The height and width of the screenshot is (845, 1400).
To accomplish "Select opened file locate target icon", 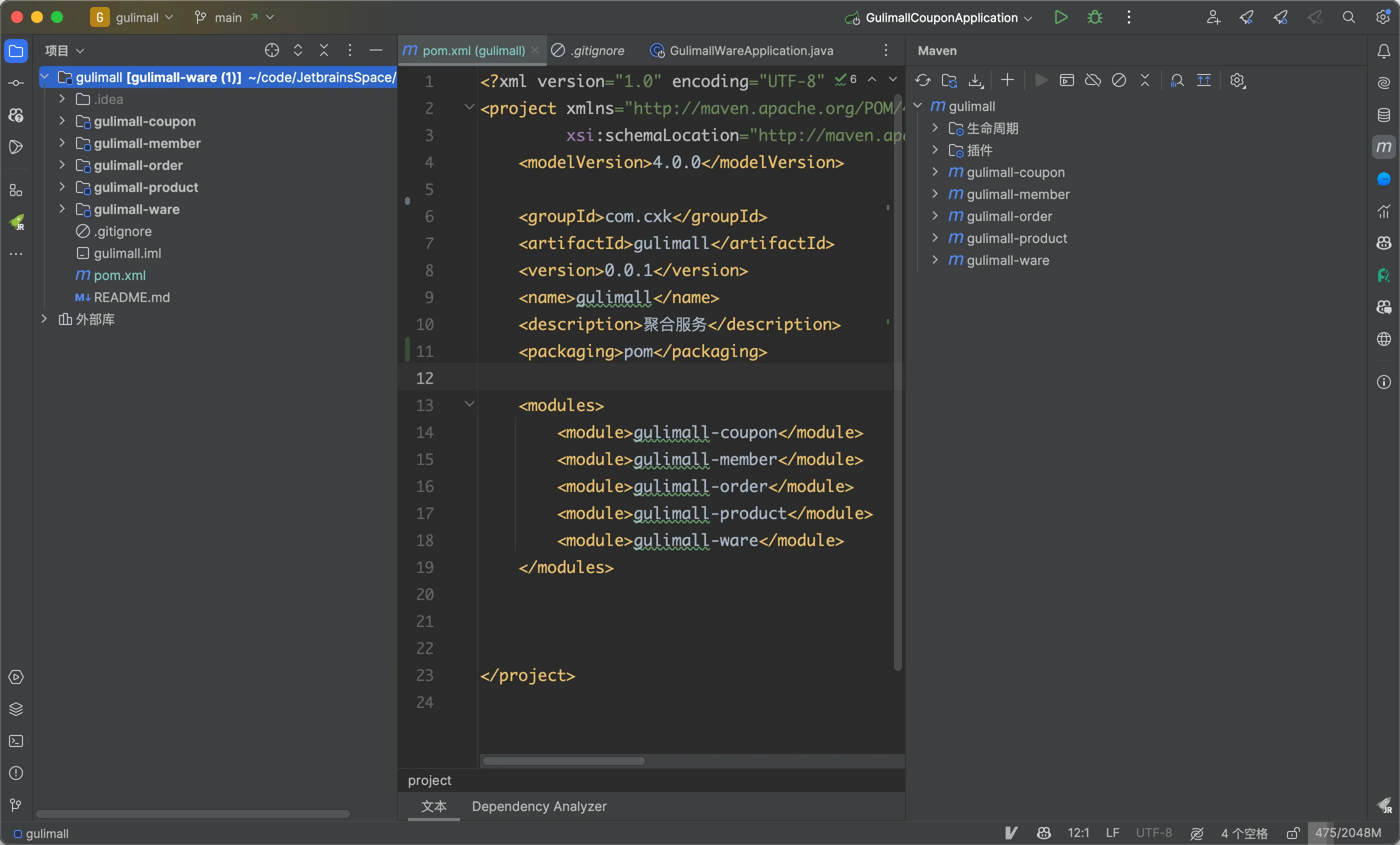I will pos(271,50).
